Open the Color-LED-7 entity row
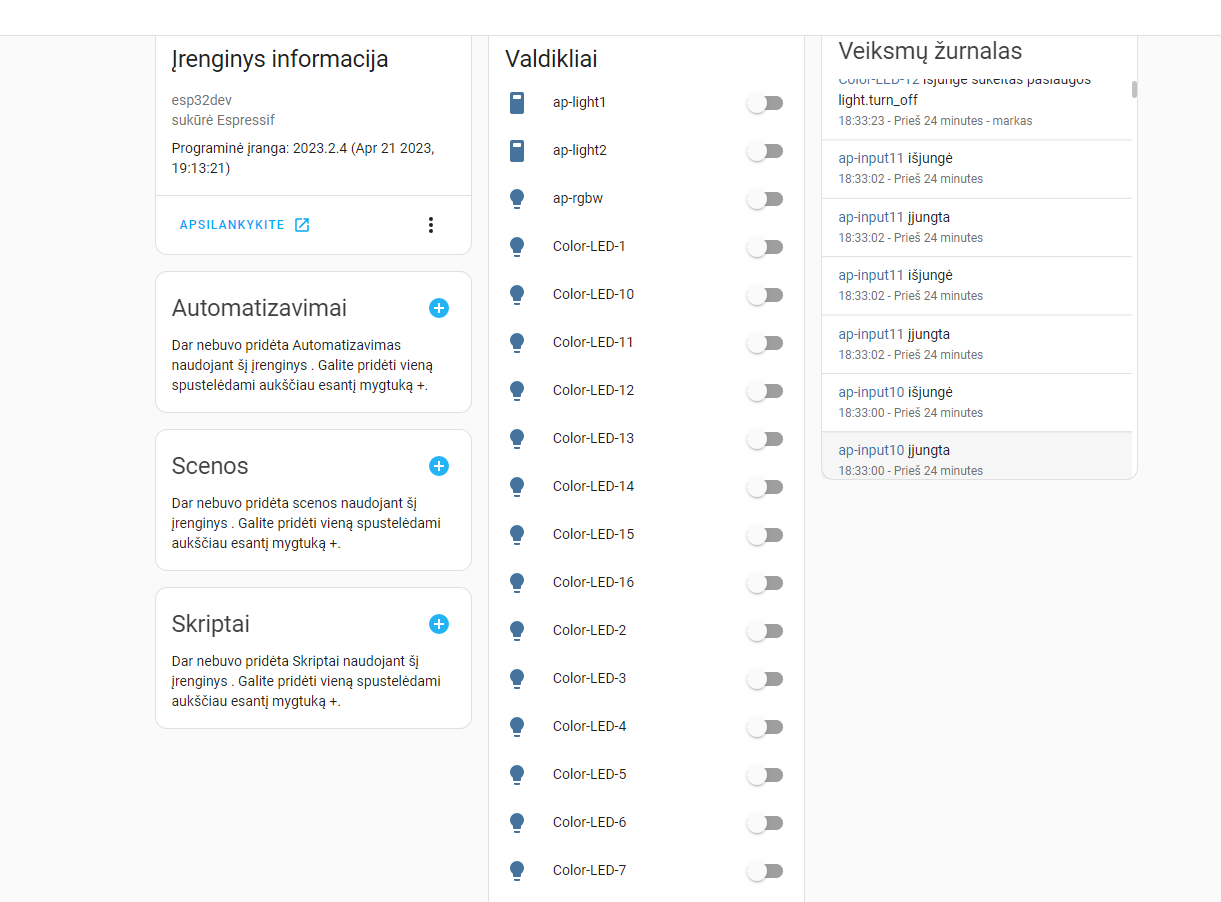The height and width of the screenshot is (902, 1221). pos(589,870)
